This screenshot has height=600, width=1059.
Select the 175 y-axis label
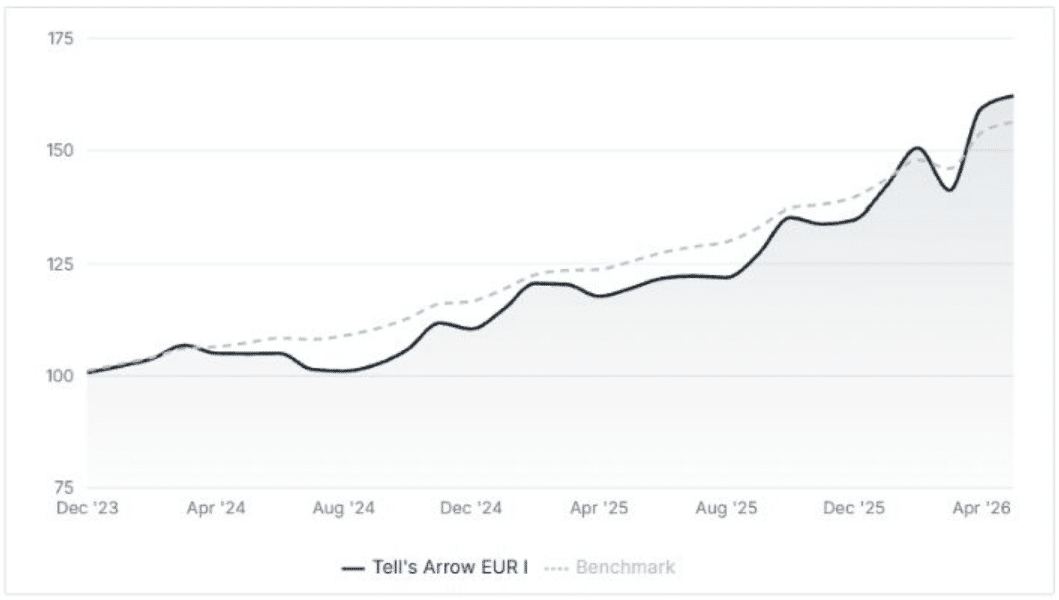[60, 39]
